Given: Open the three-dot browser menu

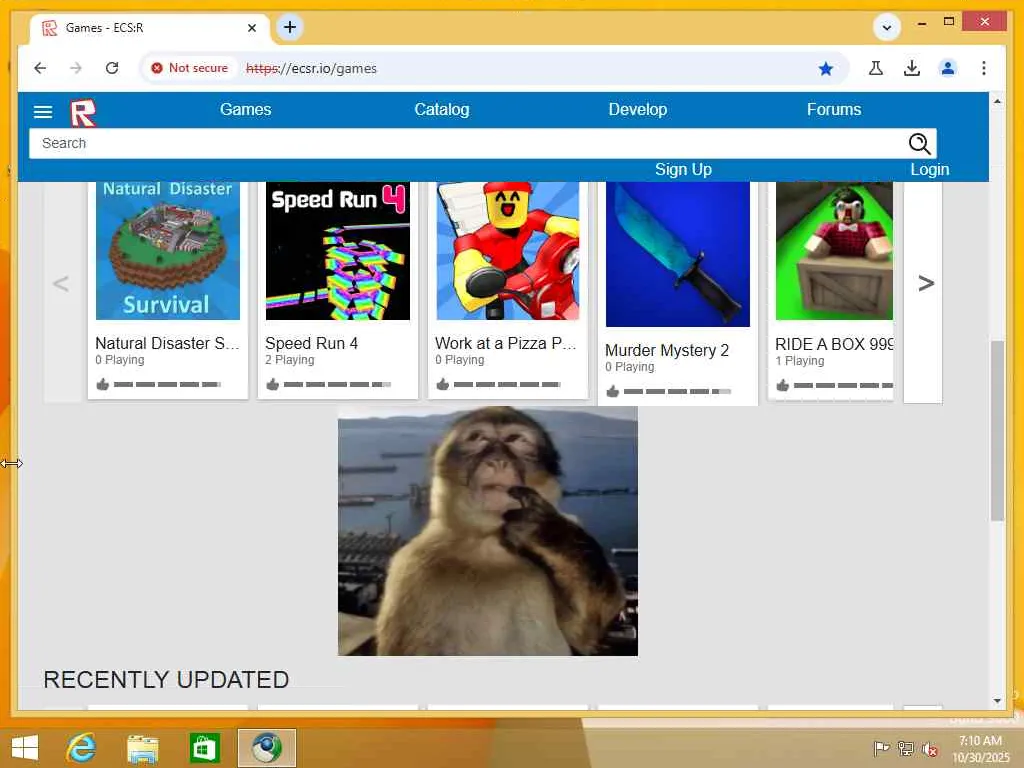Looking at the screenshot, I should (984, 68).
